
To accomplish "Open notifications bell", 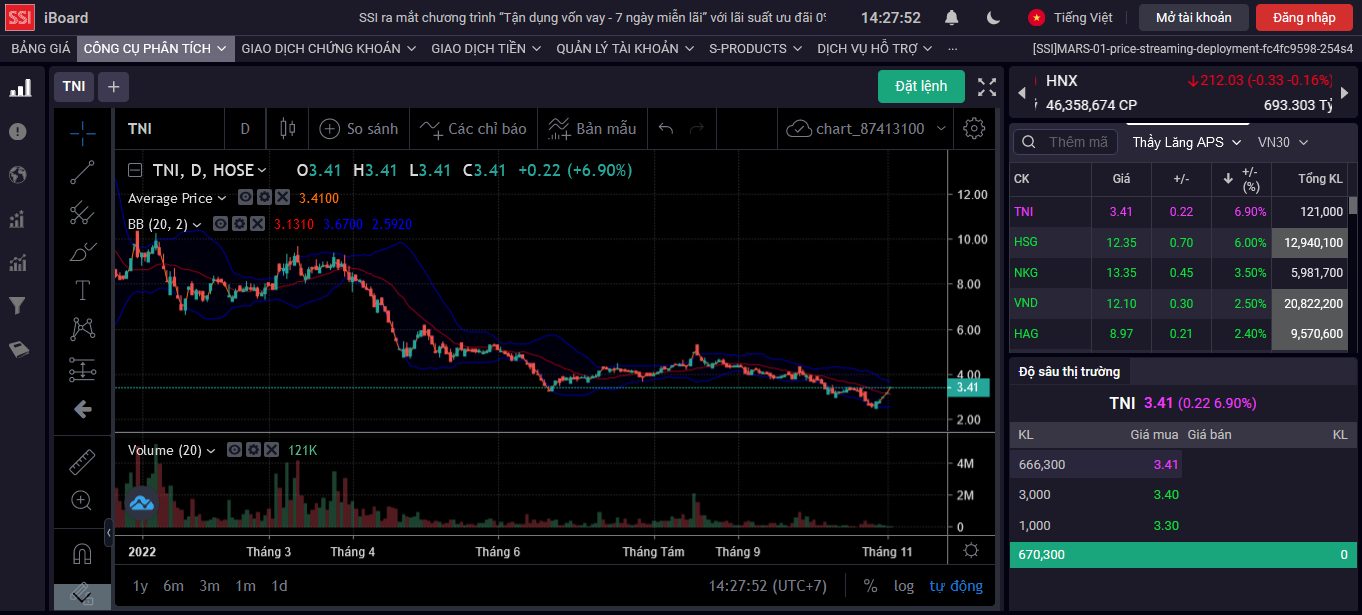I will pyautogui.click(x=952, y=17).
